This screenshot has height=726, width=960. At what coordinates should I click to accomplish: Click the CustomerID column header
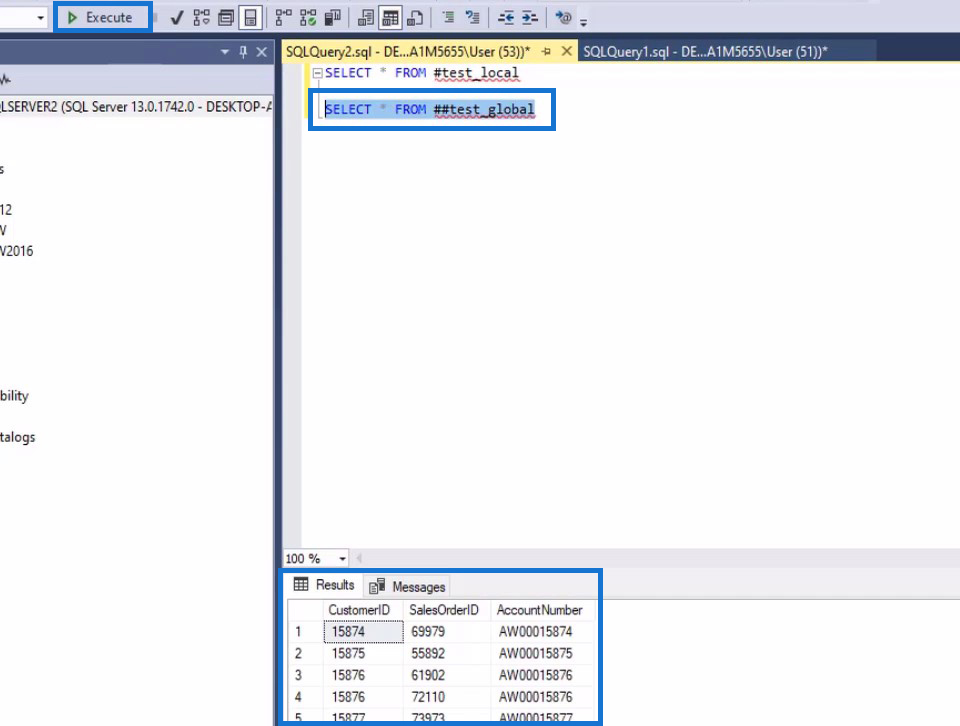point(362,610)
